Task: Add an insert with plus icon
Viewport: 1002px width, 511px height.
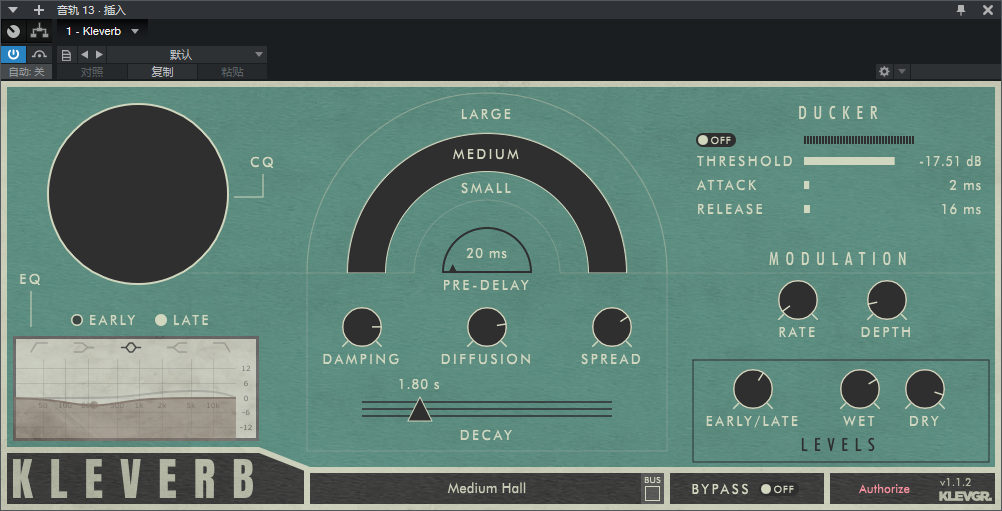Action: click(x=39, y=10)
